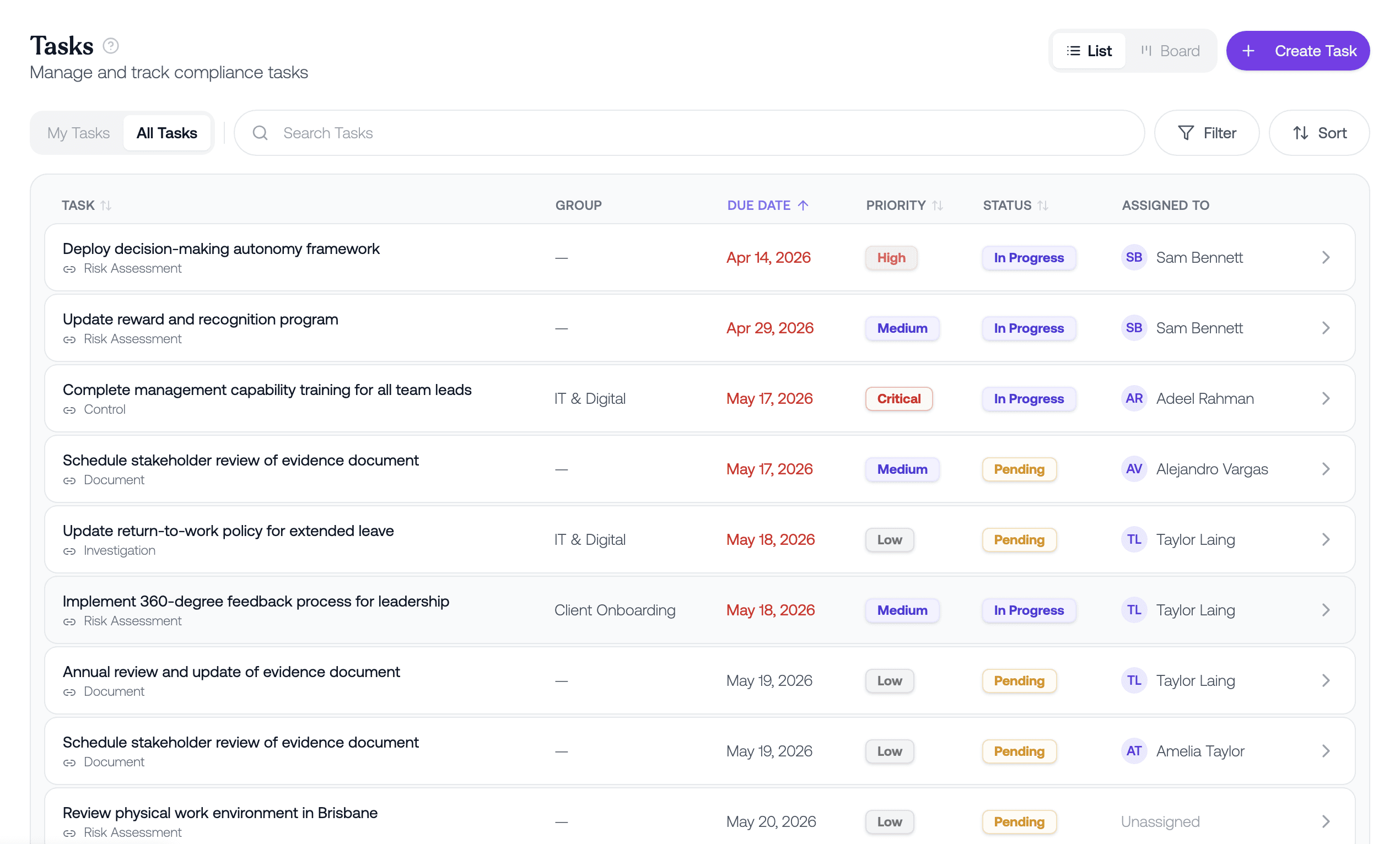Click the Search Tasks input field

click(x=689, y=133)
